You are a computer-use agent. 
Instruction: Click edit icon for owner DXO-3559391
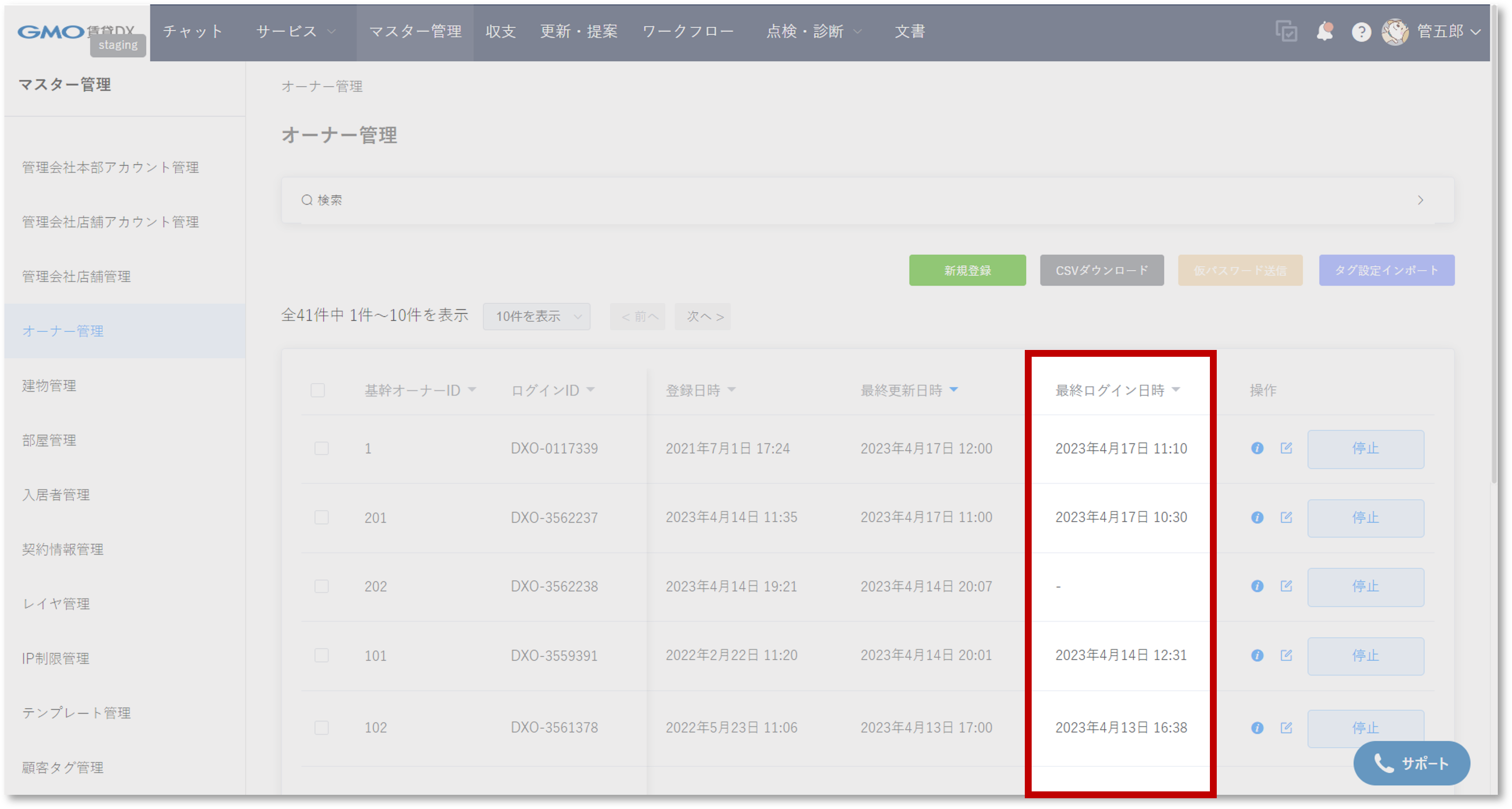(x=1286, y=655)
